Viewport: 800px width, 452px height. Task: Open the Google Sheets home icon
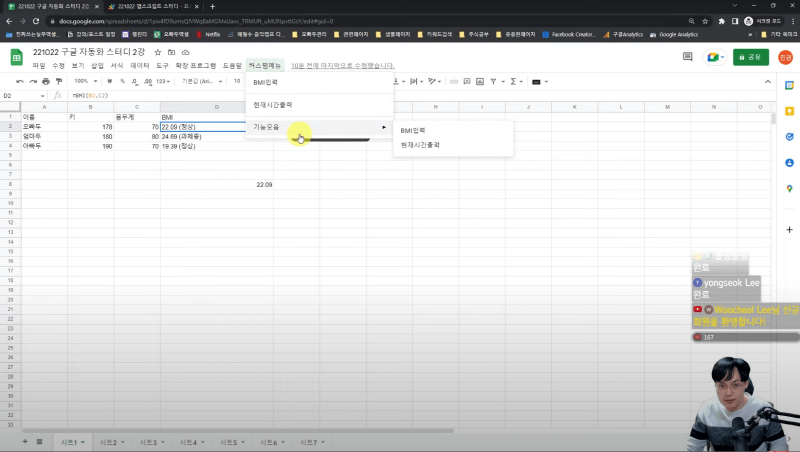click(16, 58)
